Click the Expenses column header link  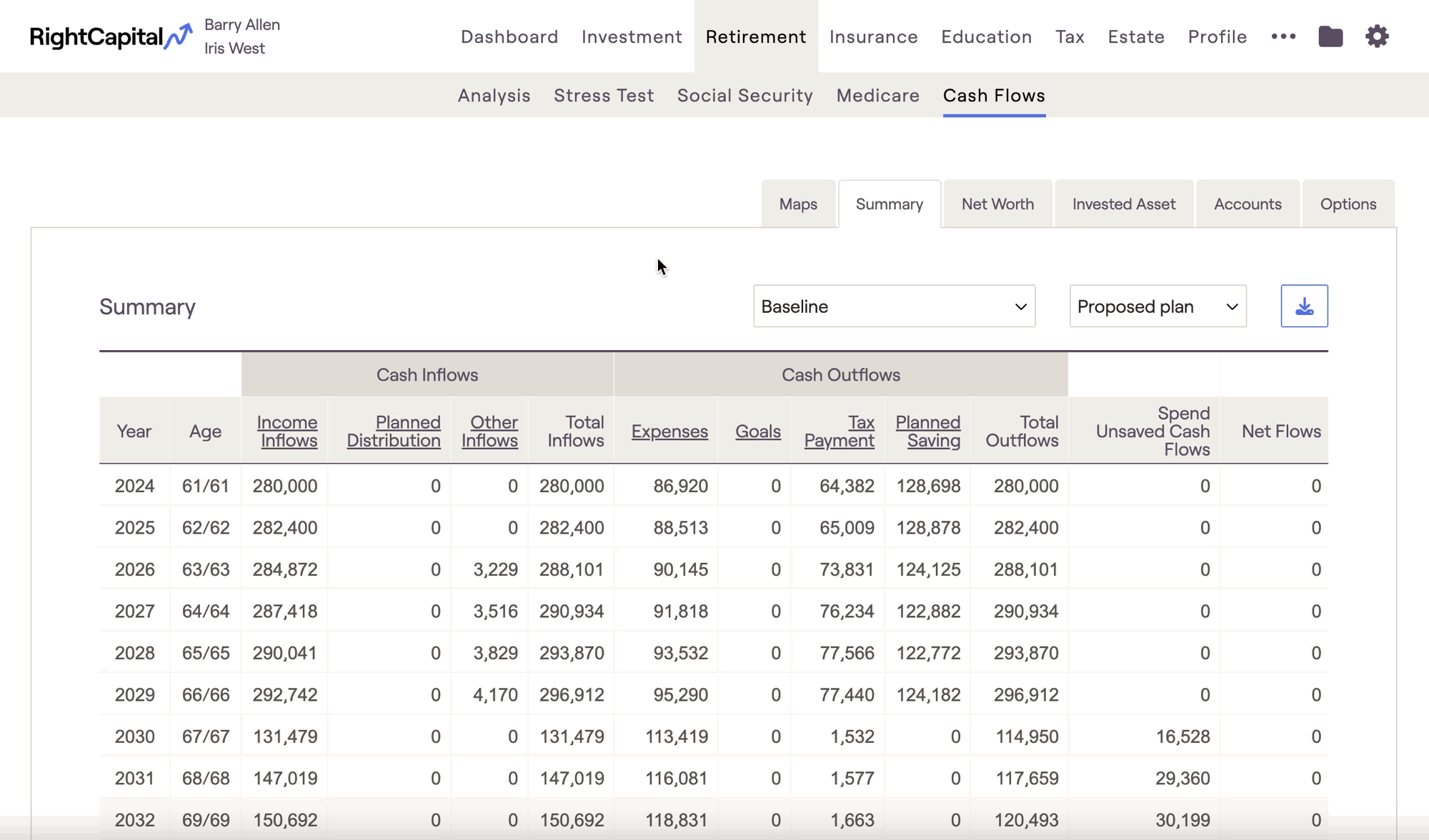669,431
